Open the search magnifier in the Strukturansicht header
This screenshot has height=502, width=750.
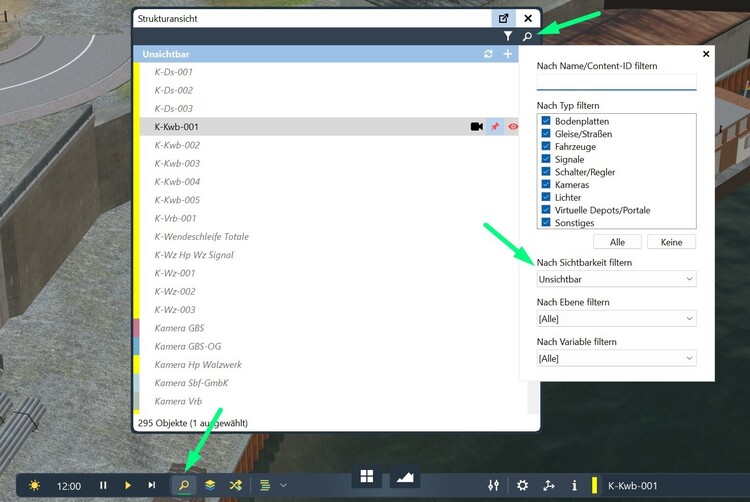point(527,36)
